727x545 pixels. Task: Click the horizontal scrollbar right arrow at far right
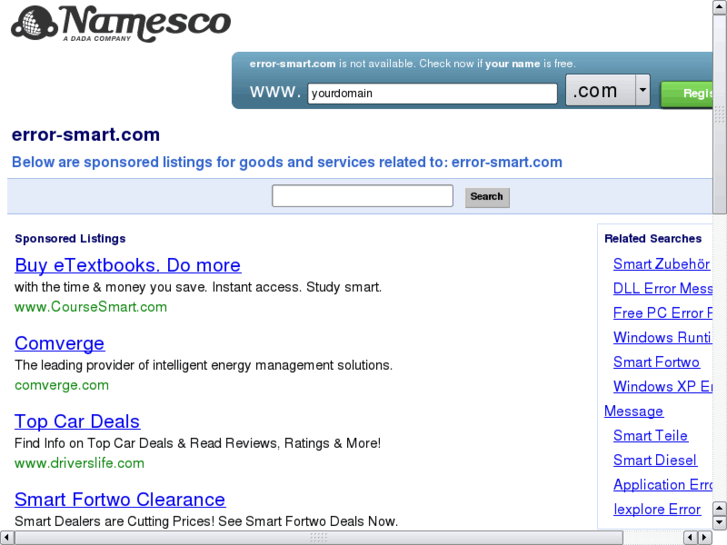coord(705,537)
